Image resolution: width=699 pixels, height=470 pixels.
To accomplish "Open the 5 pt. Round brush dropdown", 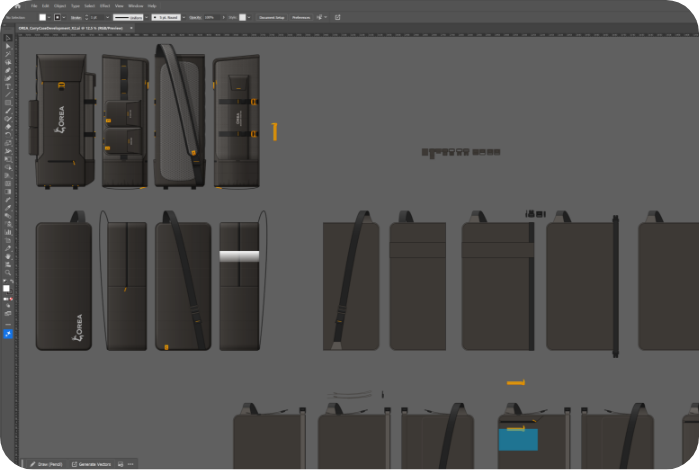I will pyautogui.click(x=166, y=17).
